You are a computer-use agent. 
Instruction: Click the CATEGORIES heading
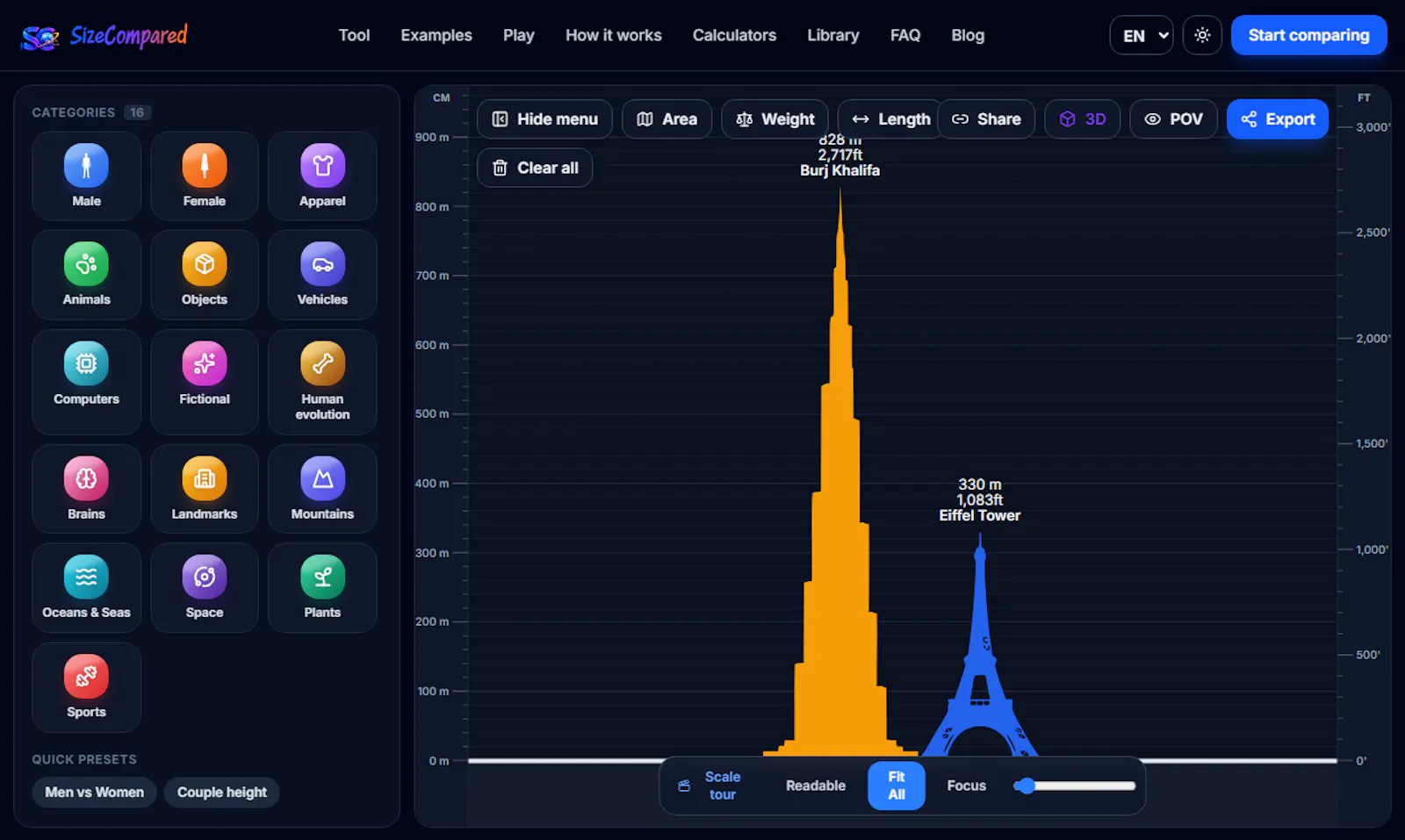point(73,112)
